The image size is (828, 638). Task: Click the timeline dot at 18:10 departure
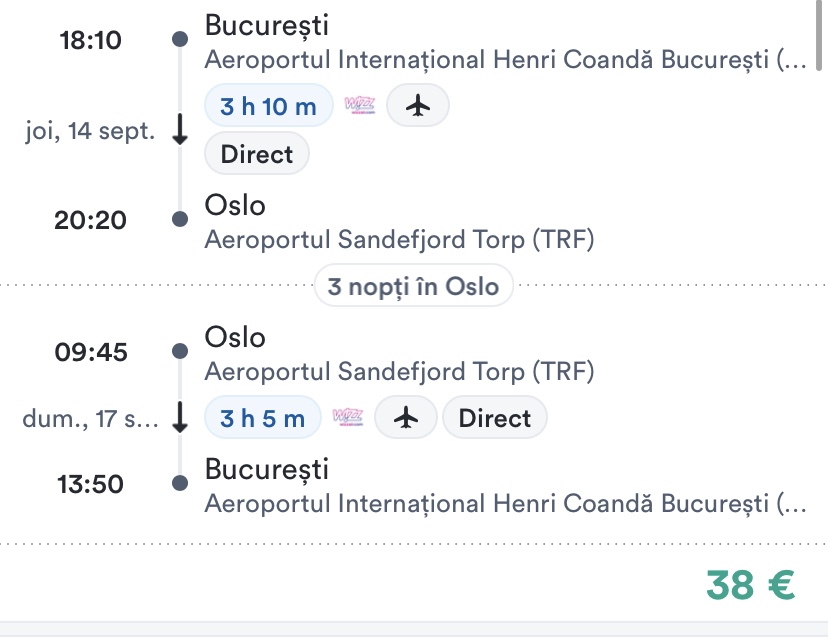pyautogui.click(x=180, y=40)
